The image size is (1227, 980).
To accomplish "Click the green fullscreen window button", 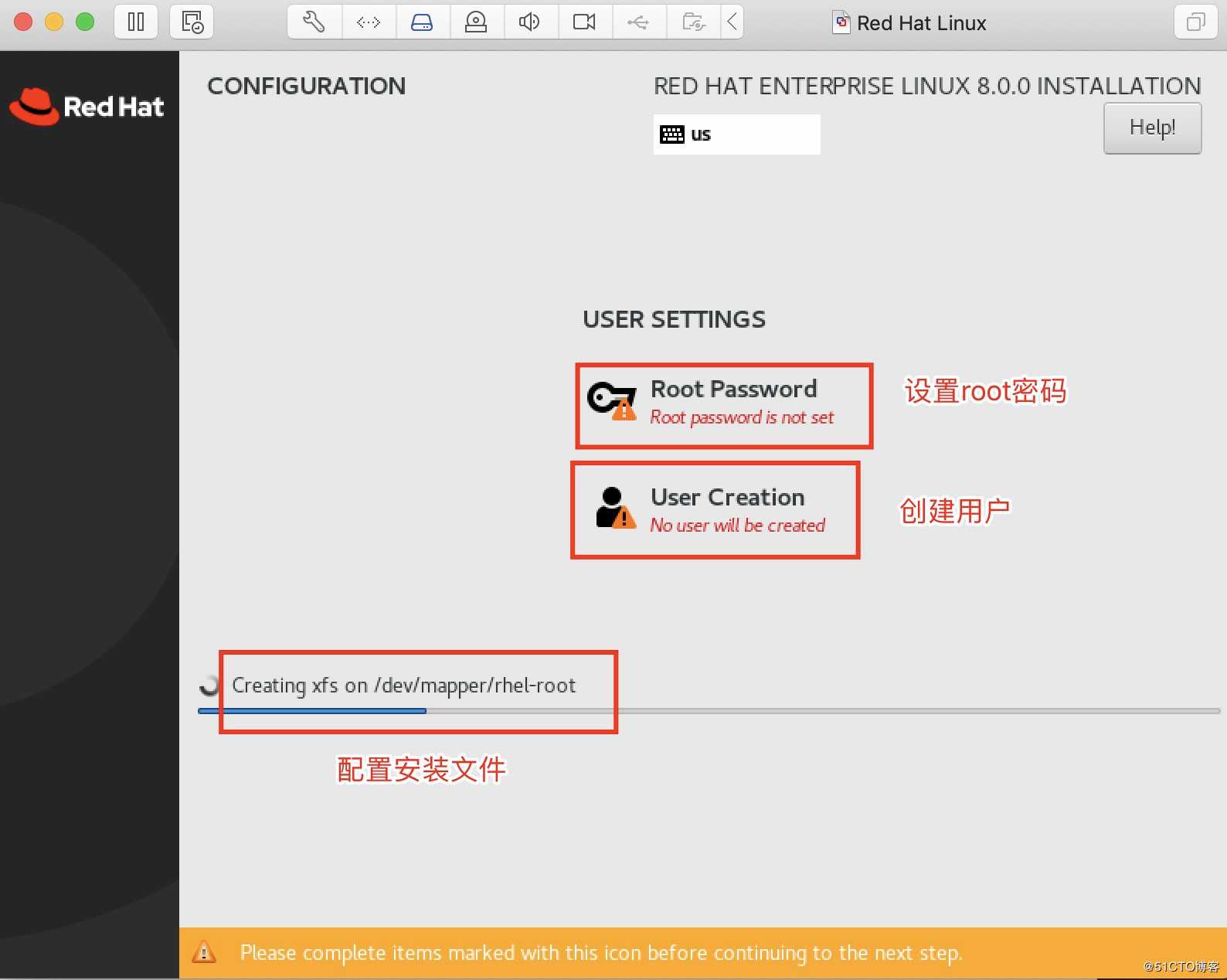I will [x=85, y=22].
